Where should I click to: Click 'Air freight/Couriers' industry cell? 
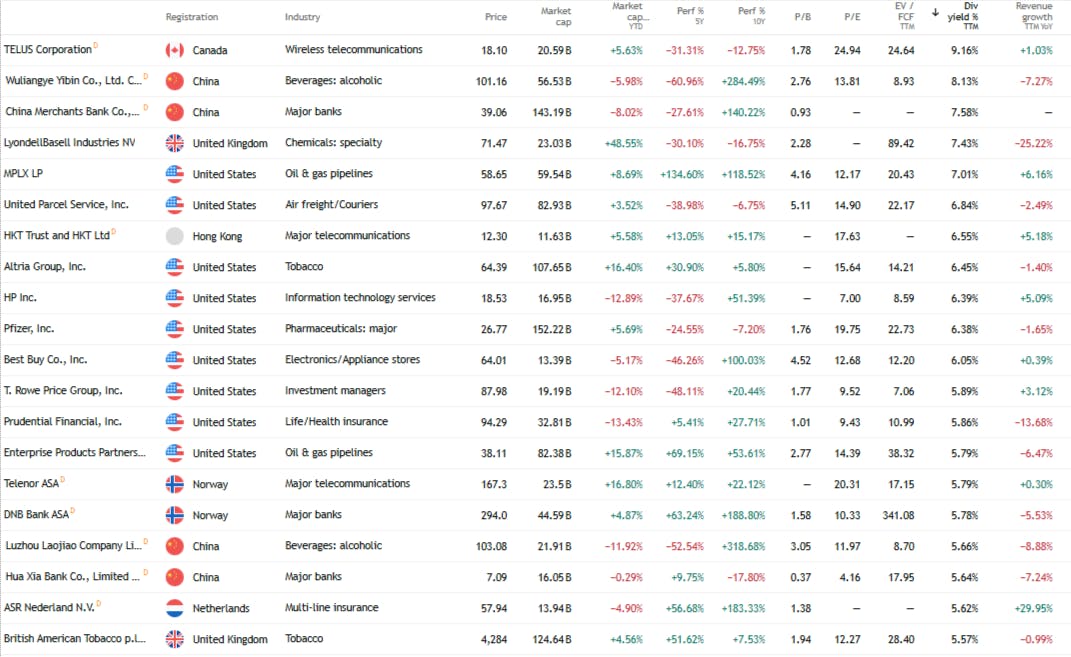coord(331,205)
